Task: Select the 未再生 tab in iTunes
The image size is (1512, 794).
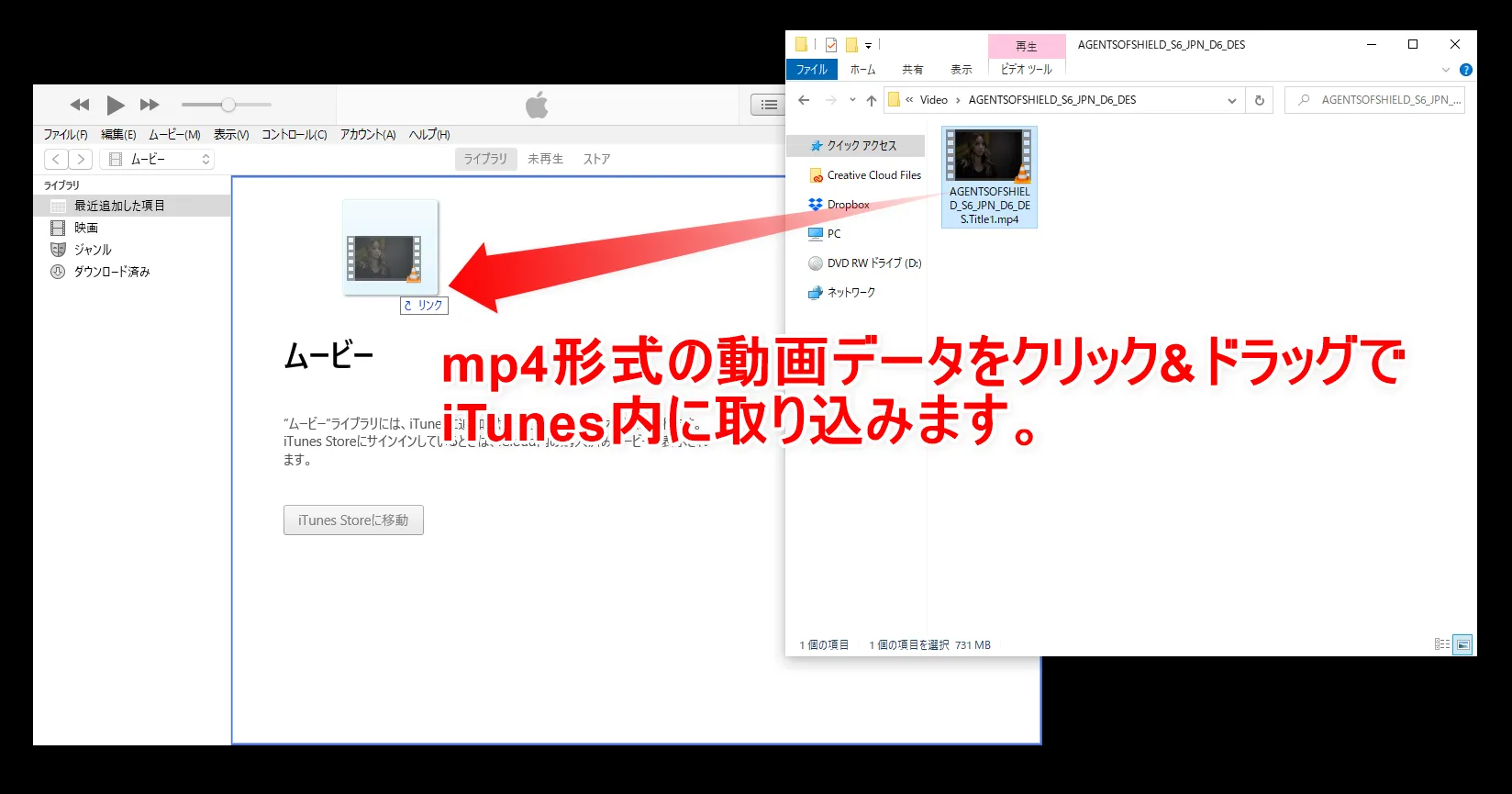Action: point(546,159)
